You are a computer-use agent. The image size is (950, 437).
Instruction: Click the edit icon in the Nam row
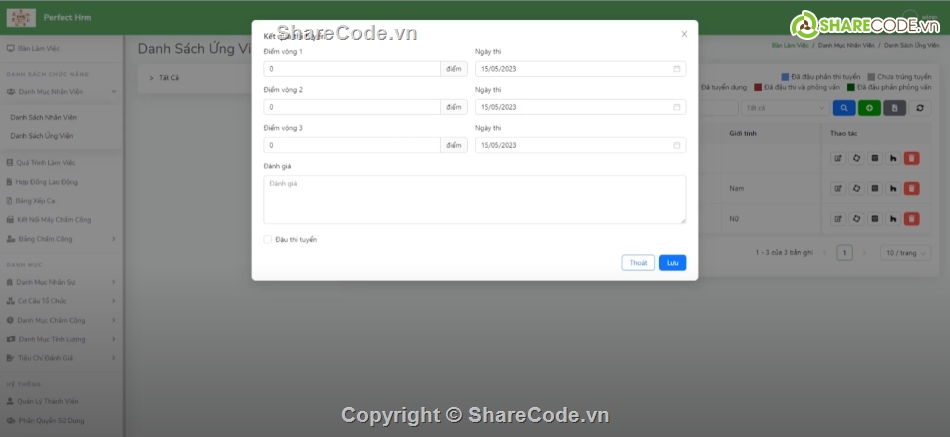pyautogui.click(x=838, y=188)
